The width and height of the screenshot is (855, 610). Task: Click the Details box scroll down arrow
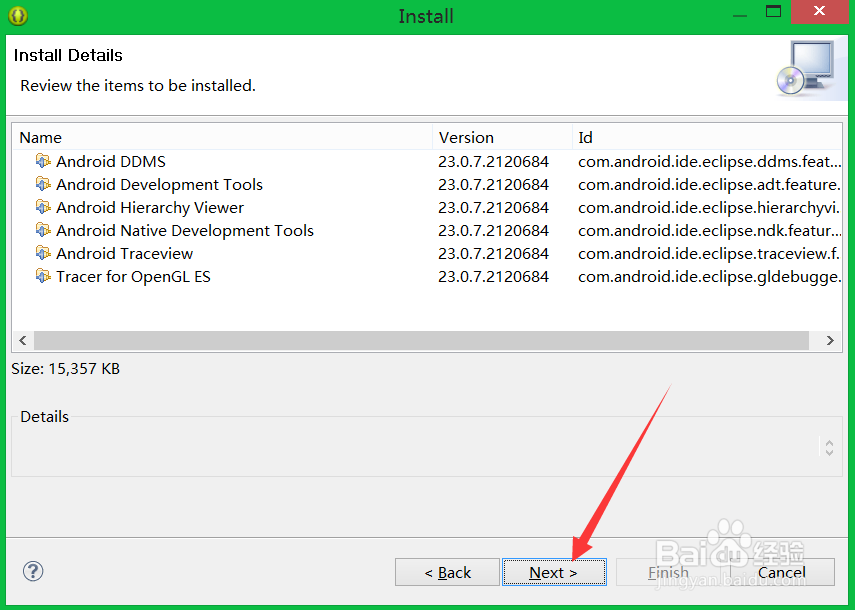click(829, 452)
